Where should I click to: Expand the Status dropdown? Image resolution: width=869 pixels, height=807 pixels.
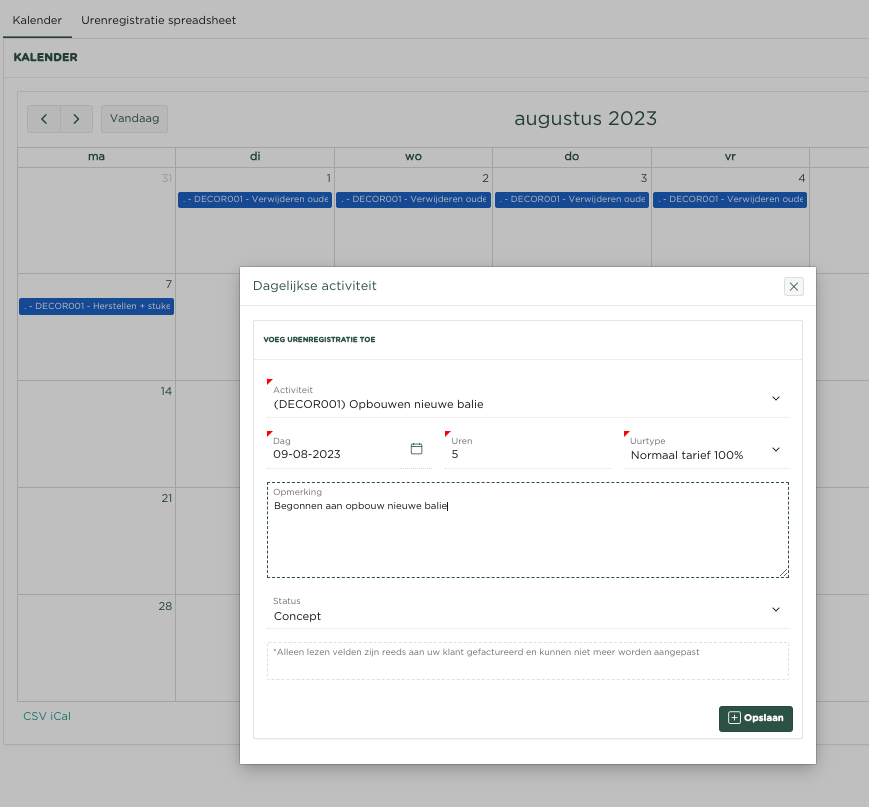click(x=776, y=609)
